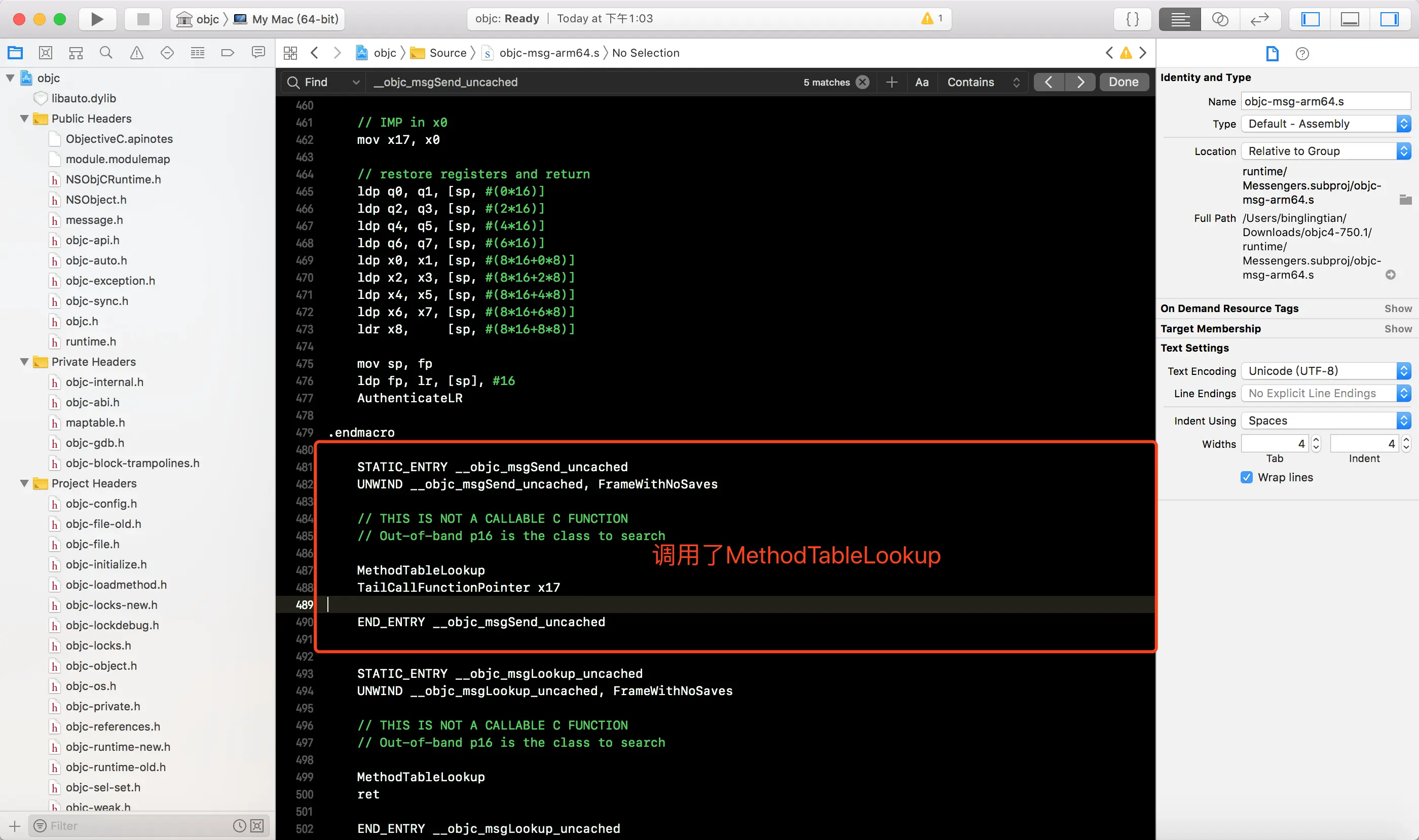The width and height of the screenshot is (1419, 840).
Task: Show the Breakpoint navigator
Action: pyautogui.click(x=228, y=53)
